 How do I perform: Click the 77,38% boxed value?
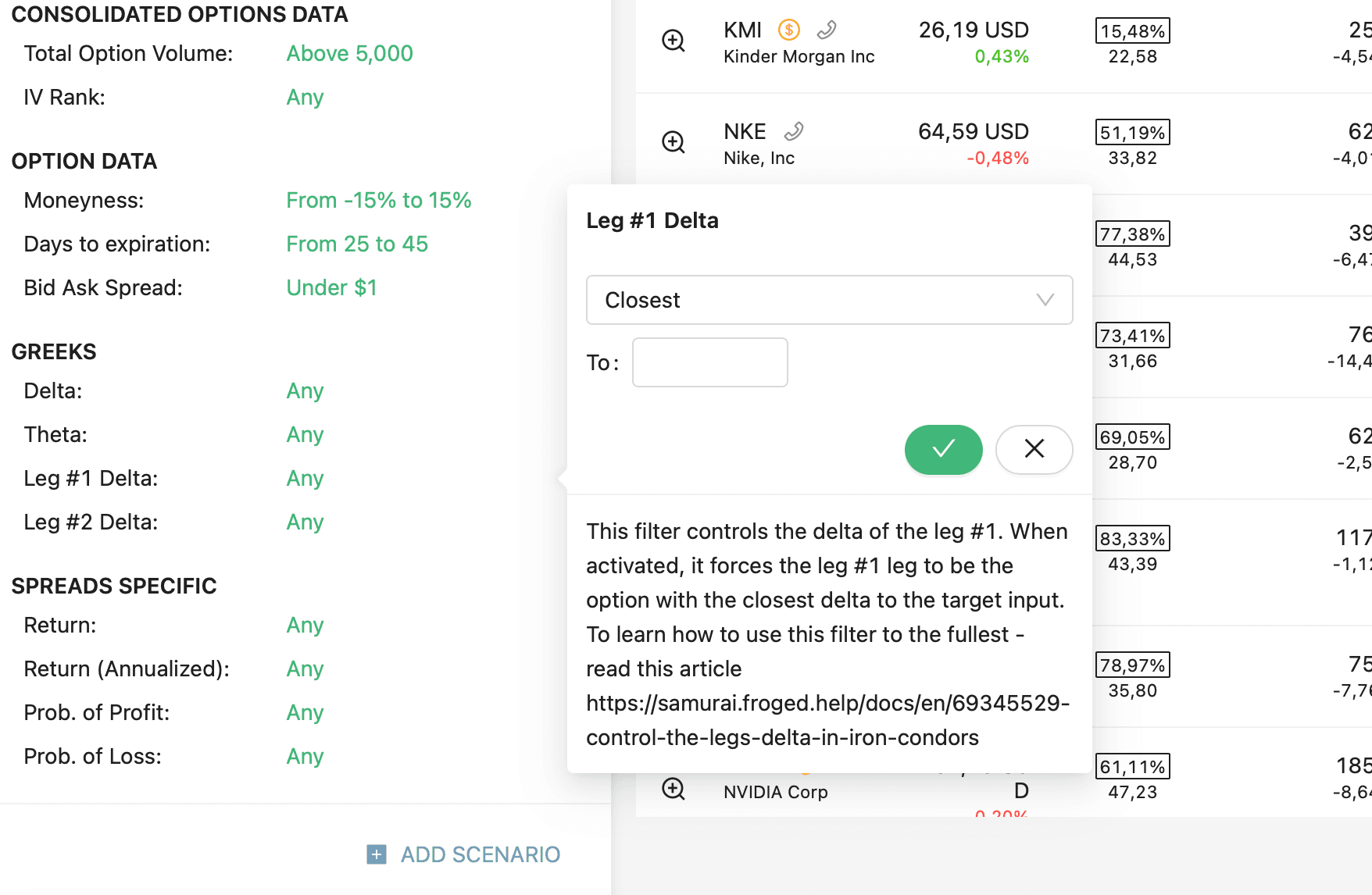[x=1133, y=234]
